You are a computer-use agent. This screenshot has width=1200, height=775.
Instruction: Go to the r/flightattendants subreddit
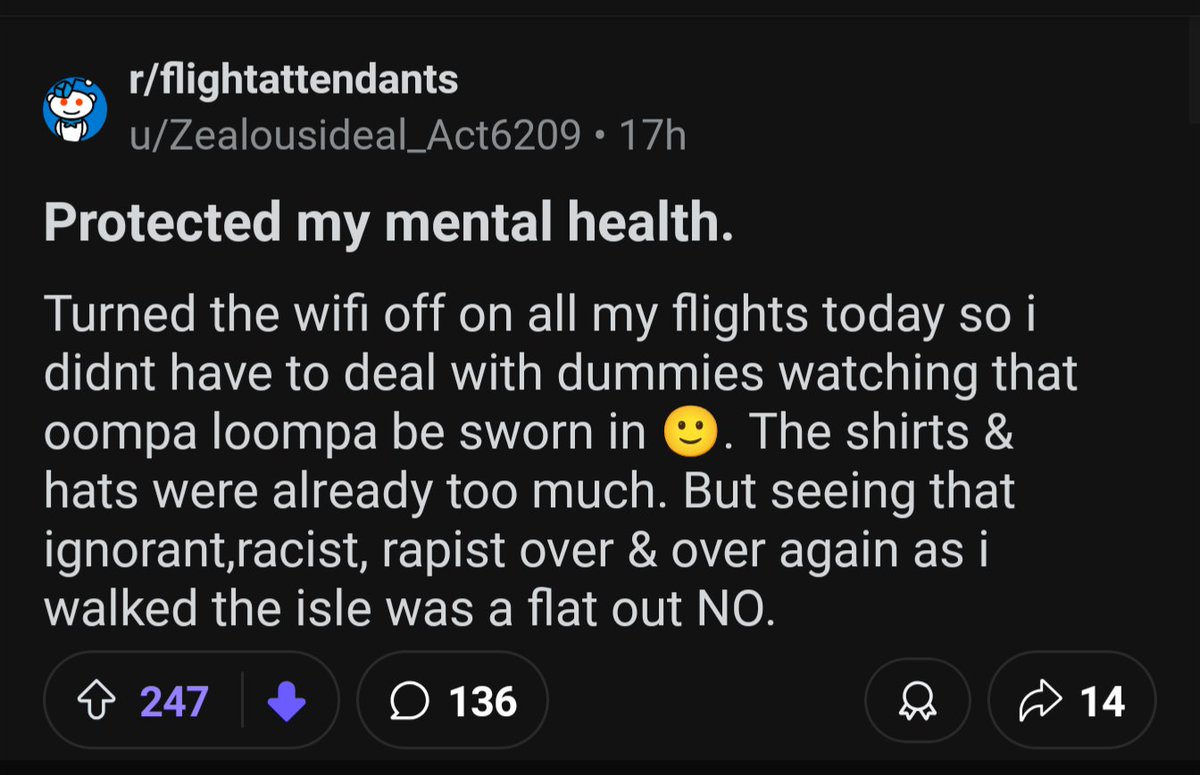(x=294, y=80)
